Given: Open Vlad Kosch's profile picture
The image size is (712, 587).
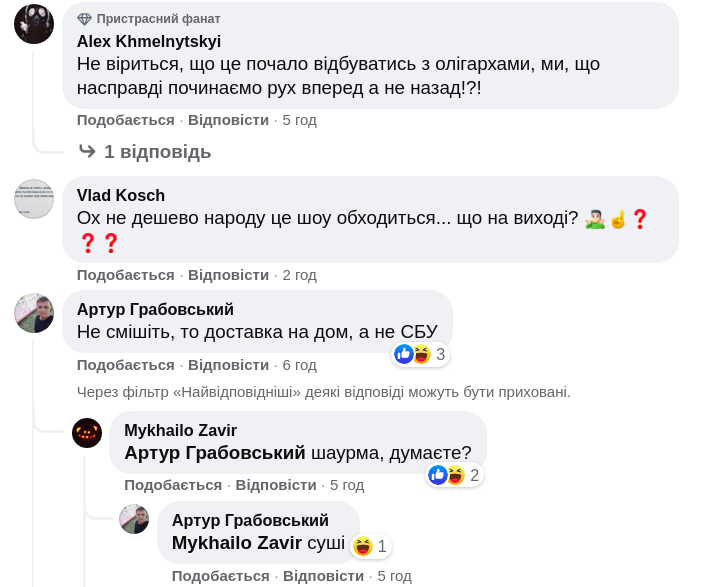Looking at the screenshot, I should [x=34, y=199].
